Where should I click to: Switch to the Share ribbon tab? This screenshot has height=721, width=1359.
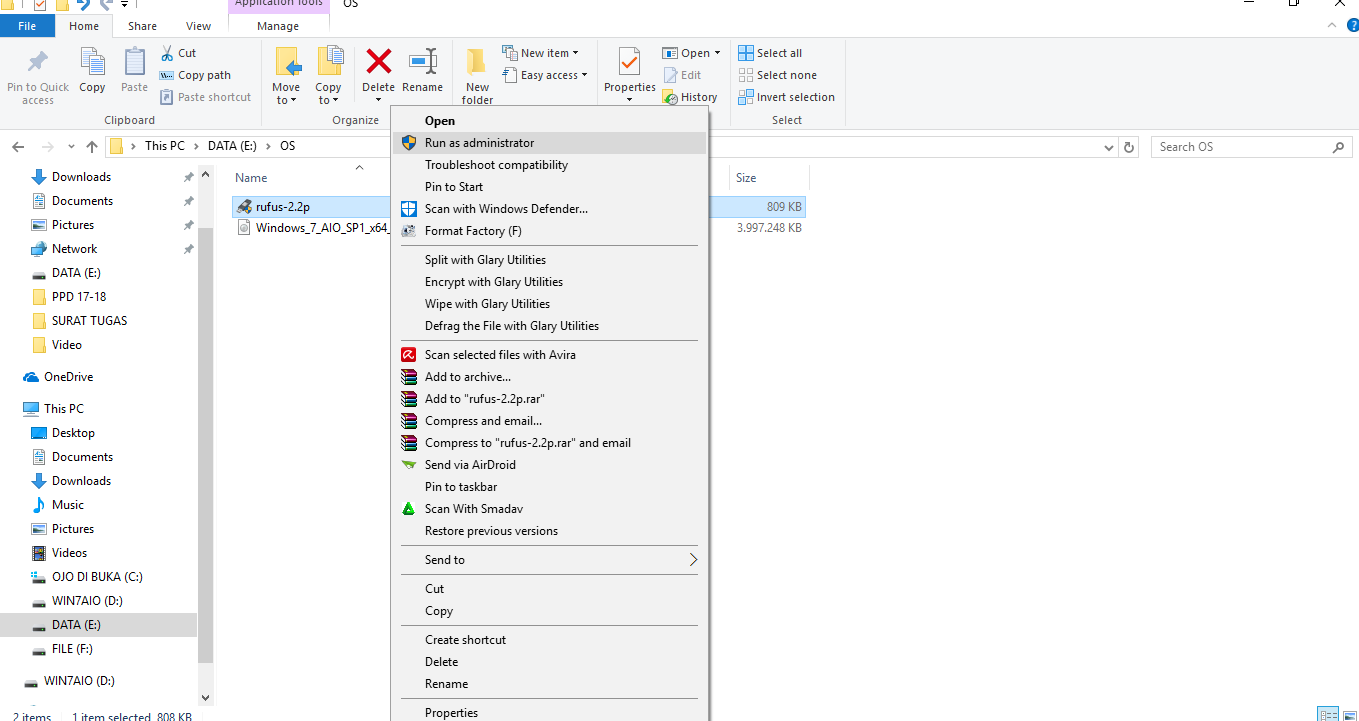142,26
